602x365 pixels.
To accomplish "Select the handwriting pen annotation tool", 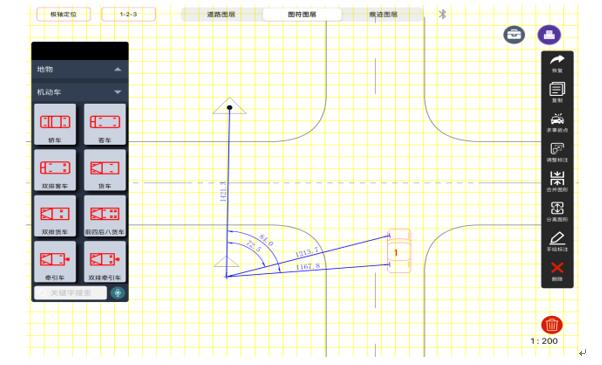I will point(557,241).
